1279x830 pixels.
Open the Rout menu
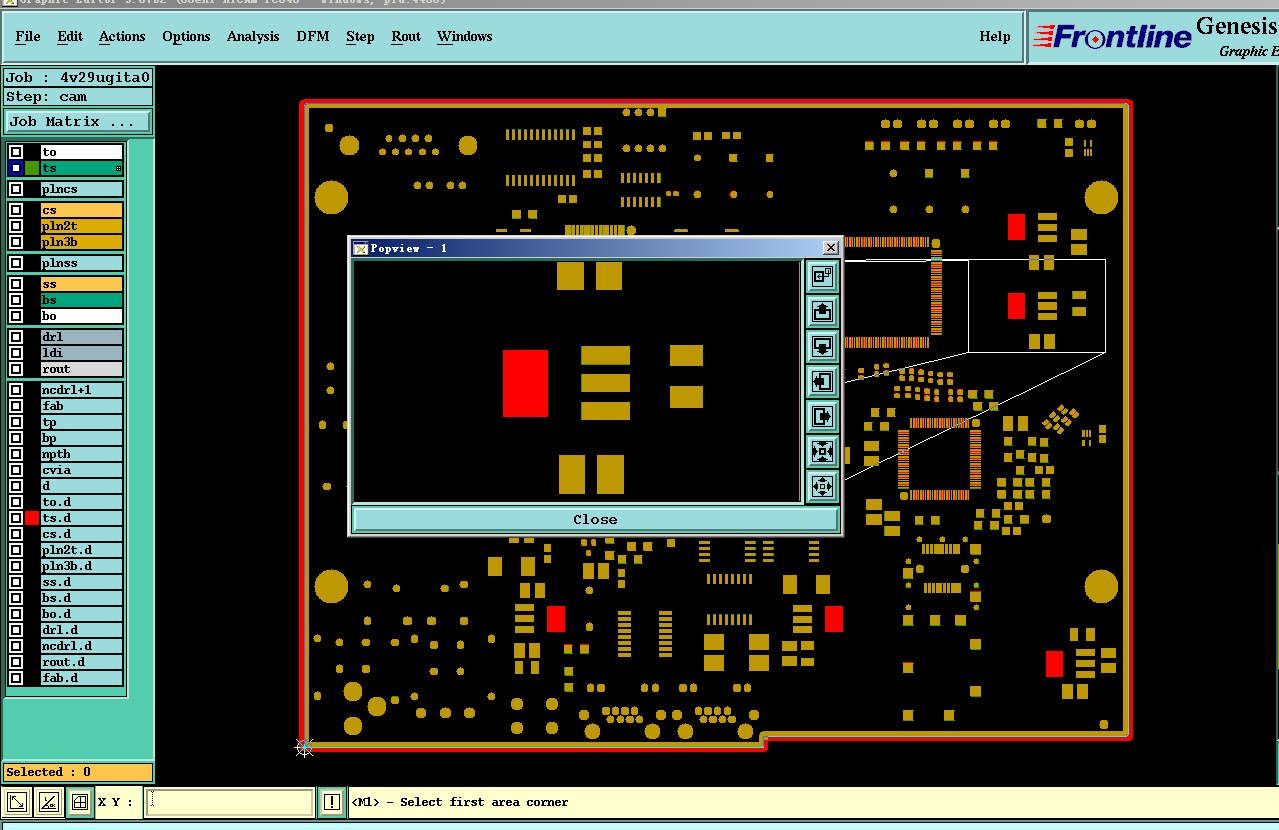(406, 36)
